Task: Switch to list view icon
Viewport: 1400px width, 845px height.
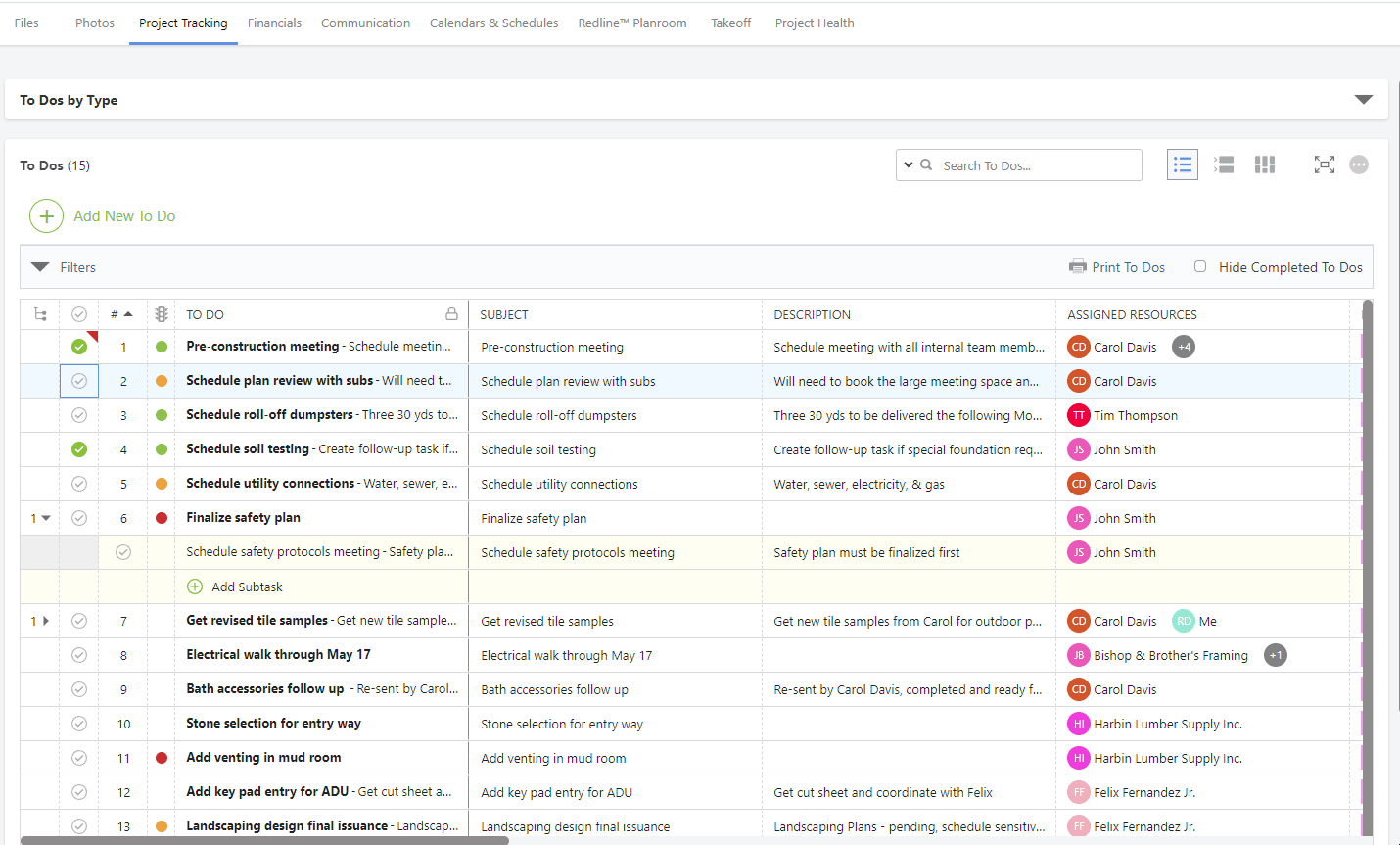Action: tap(1183, 164)
